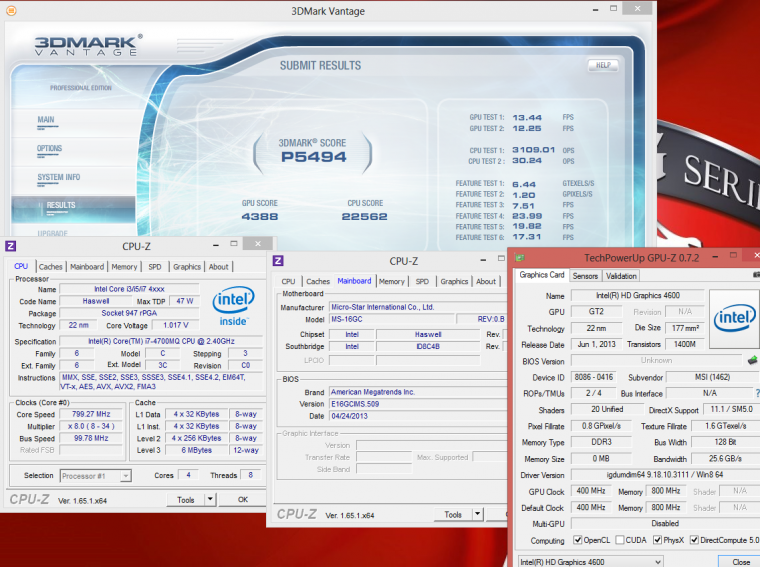
Task: Click the Intel inside logo in CPU-Z
Action: pos(232,304)
